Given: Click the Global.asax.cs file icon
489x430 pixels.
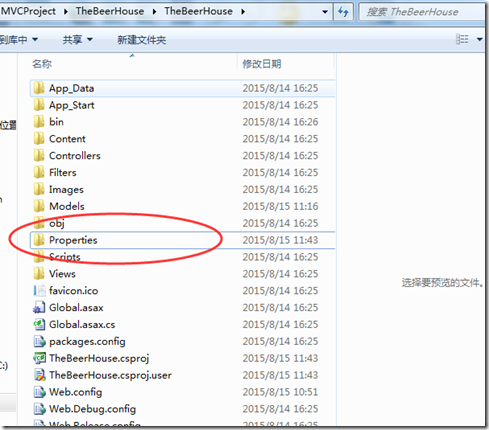Looking at the screenshot, I should (39, 324).
